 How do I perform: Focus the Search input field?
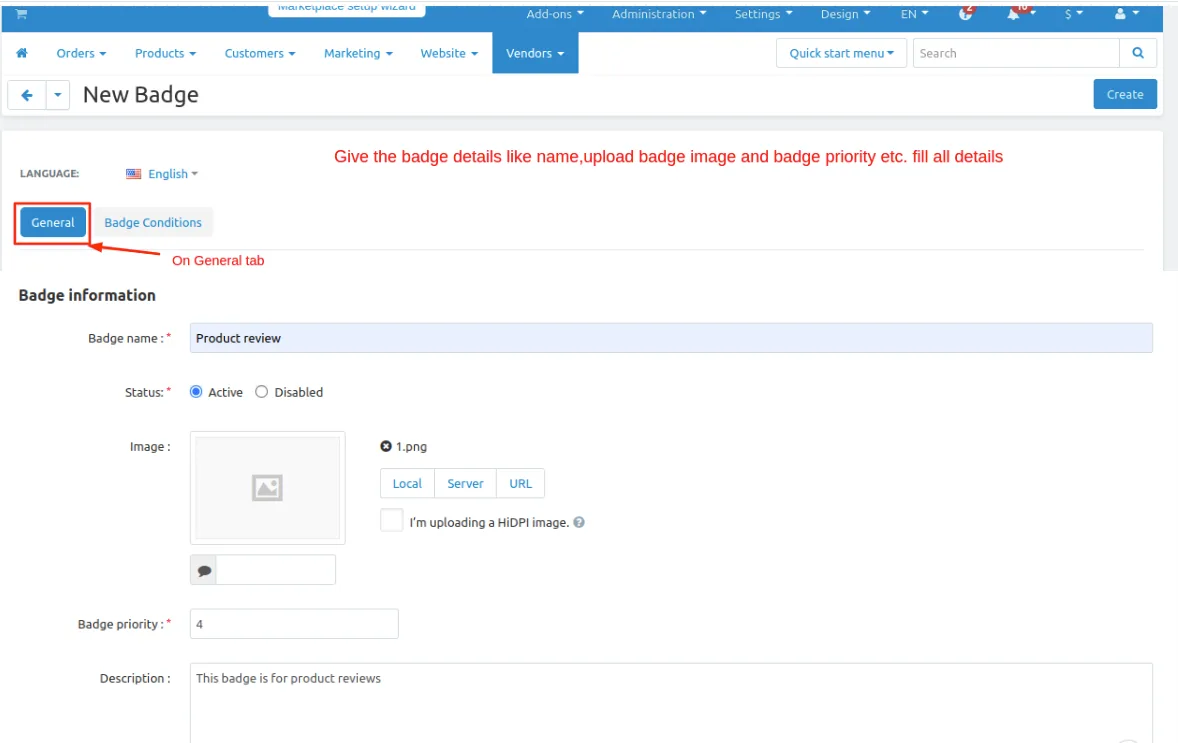pyautogui.click(x=1016, y=53)
